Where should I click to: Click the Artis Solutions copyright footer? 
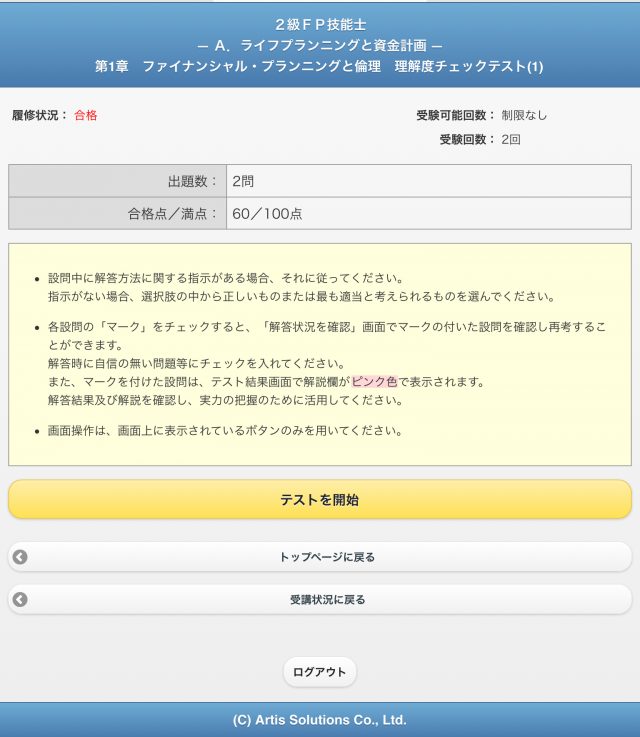coord(320,719)
